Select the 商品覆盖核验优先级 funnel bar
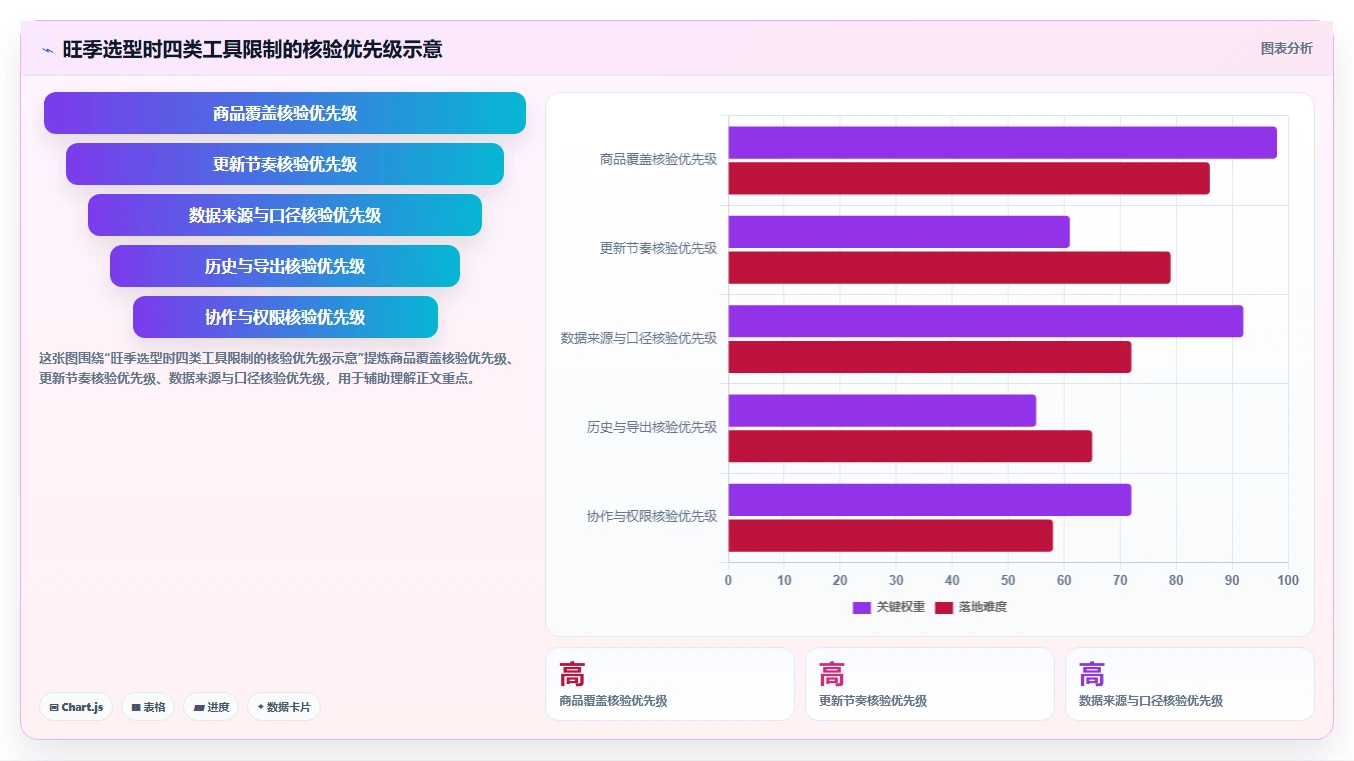The width and height of the screenshot is (1354, 761). [x=285, y=113]
